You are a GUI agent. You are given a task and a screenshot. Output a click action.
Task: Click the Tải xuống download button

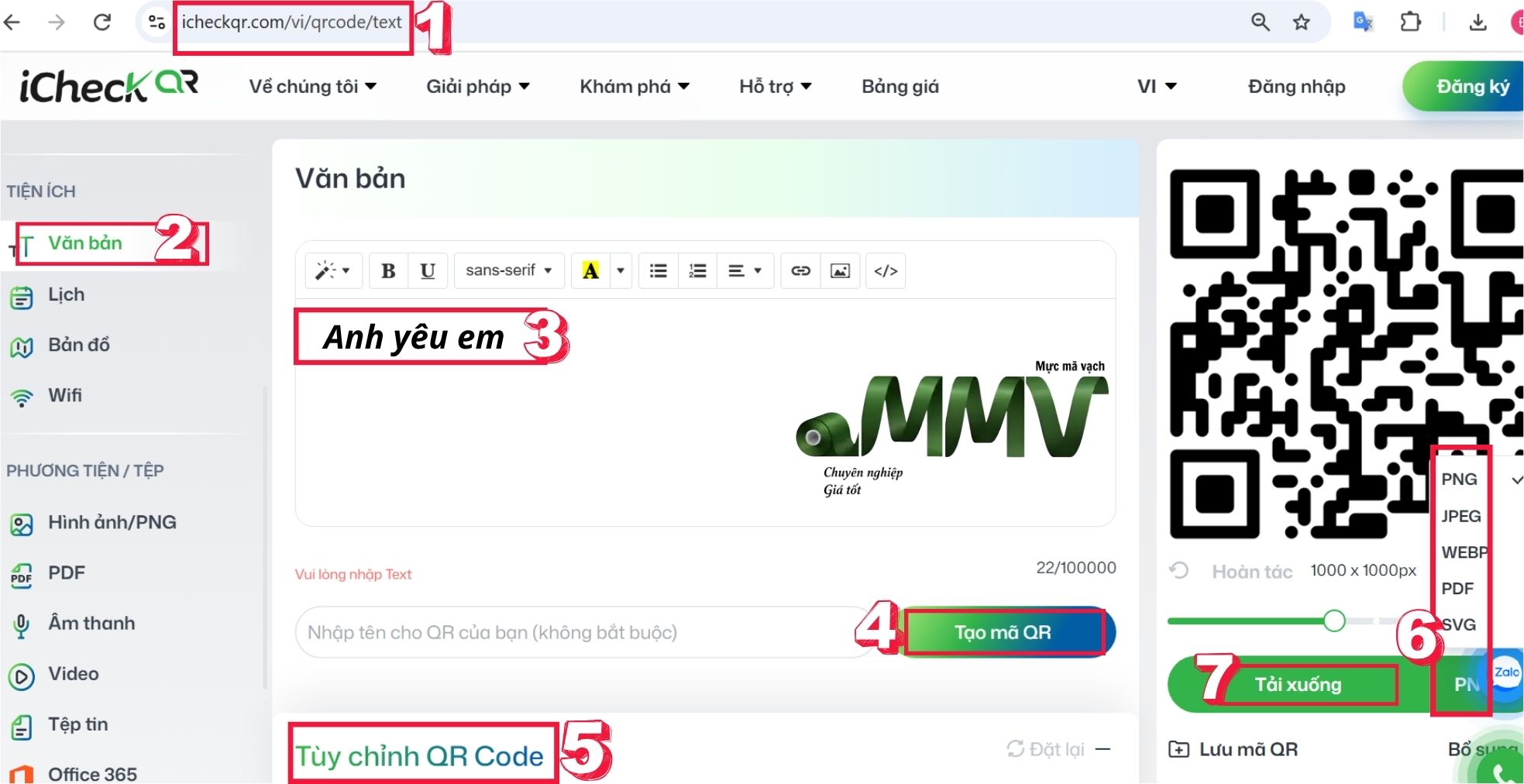tap(1299, 685)
